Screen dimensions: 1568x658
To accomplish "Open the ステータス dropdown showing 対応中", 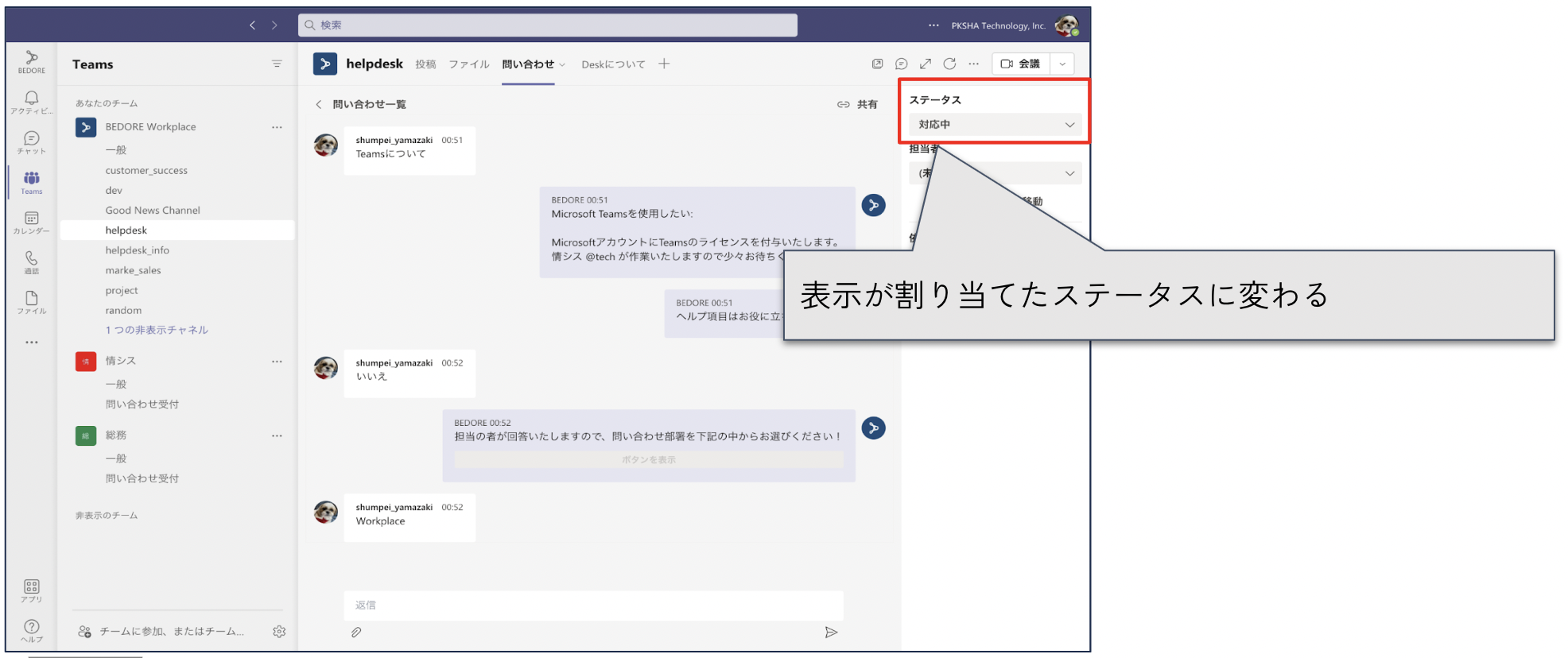I will pos(996,125).
